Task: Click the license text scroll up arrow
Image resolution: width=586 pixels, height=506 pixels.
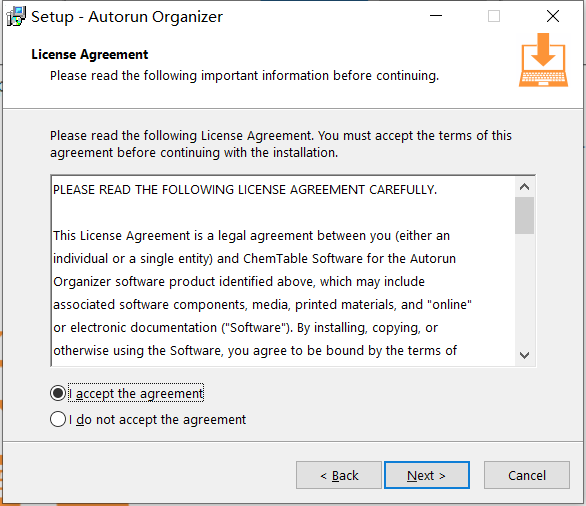Action: click(524, 186)
